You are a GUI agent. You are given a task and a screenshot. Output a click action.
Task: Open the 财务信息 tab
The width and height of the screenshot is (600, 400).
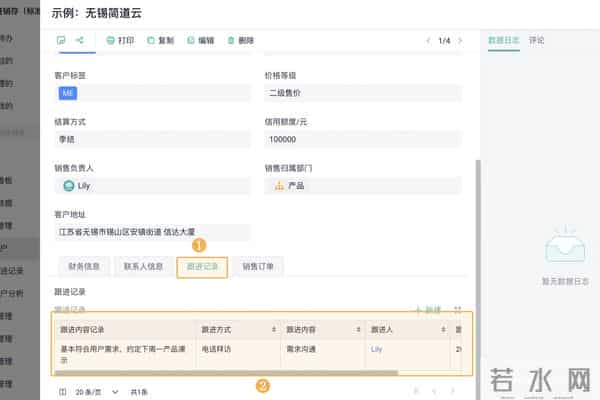pos(84,266)
